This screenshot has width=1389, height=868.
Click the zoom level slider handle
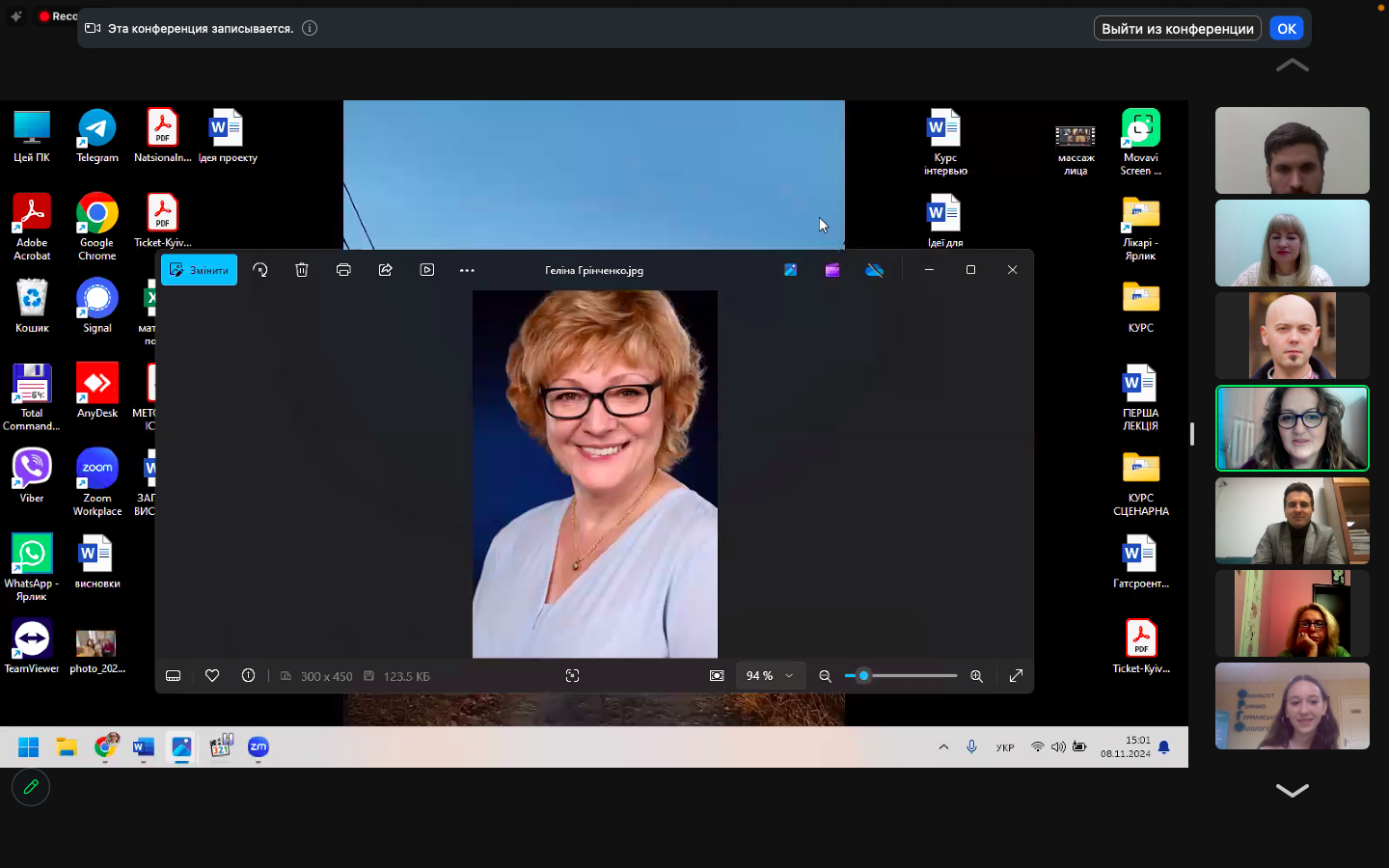coord(863,676)
